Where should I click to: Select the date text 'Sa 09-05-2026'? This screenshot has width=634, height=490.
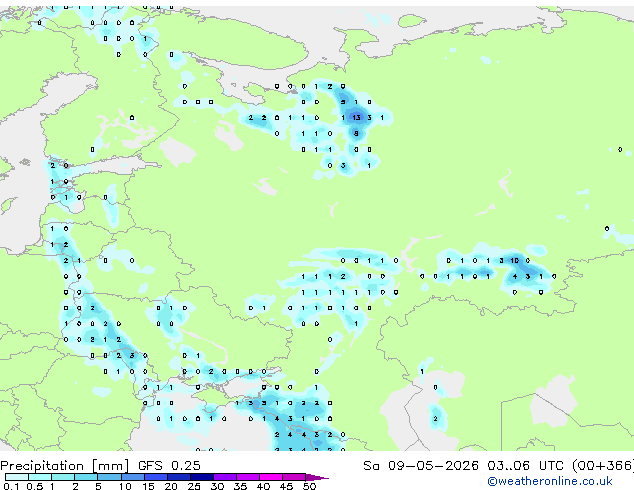(421, 465)
